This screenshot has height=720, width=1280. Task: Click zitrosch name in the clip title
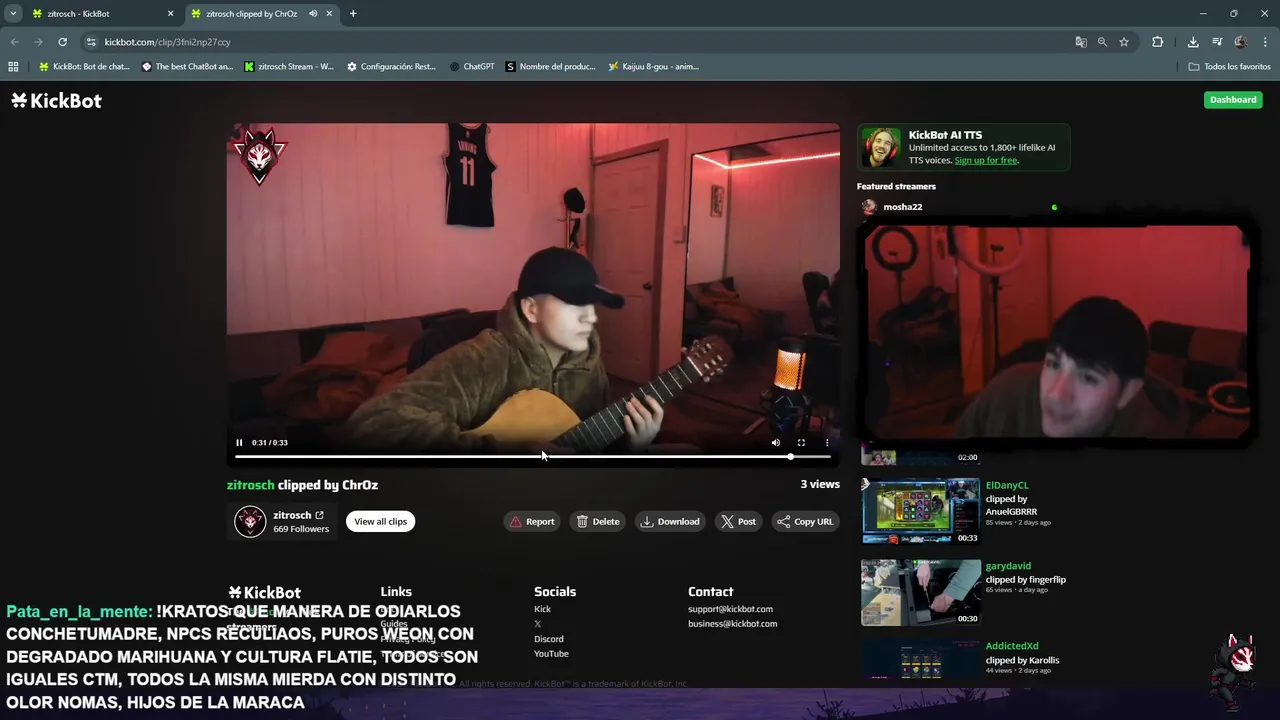coord(250,485)
